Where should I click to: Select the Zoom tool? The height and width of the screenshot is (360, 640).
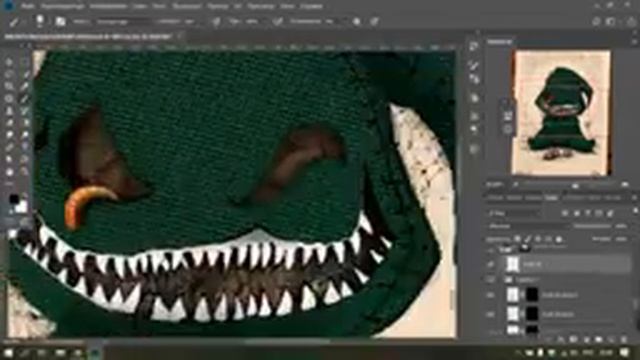point(25,172)
